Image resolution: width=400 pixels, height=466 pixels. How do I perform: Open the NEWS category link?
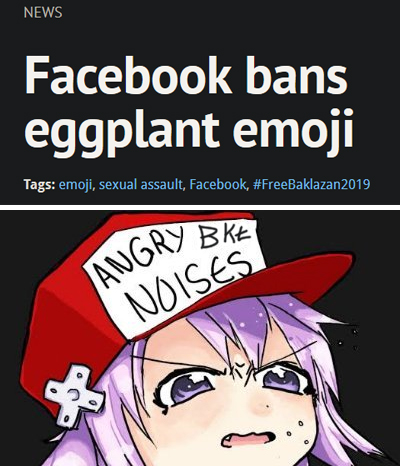(x=43, y=13)
